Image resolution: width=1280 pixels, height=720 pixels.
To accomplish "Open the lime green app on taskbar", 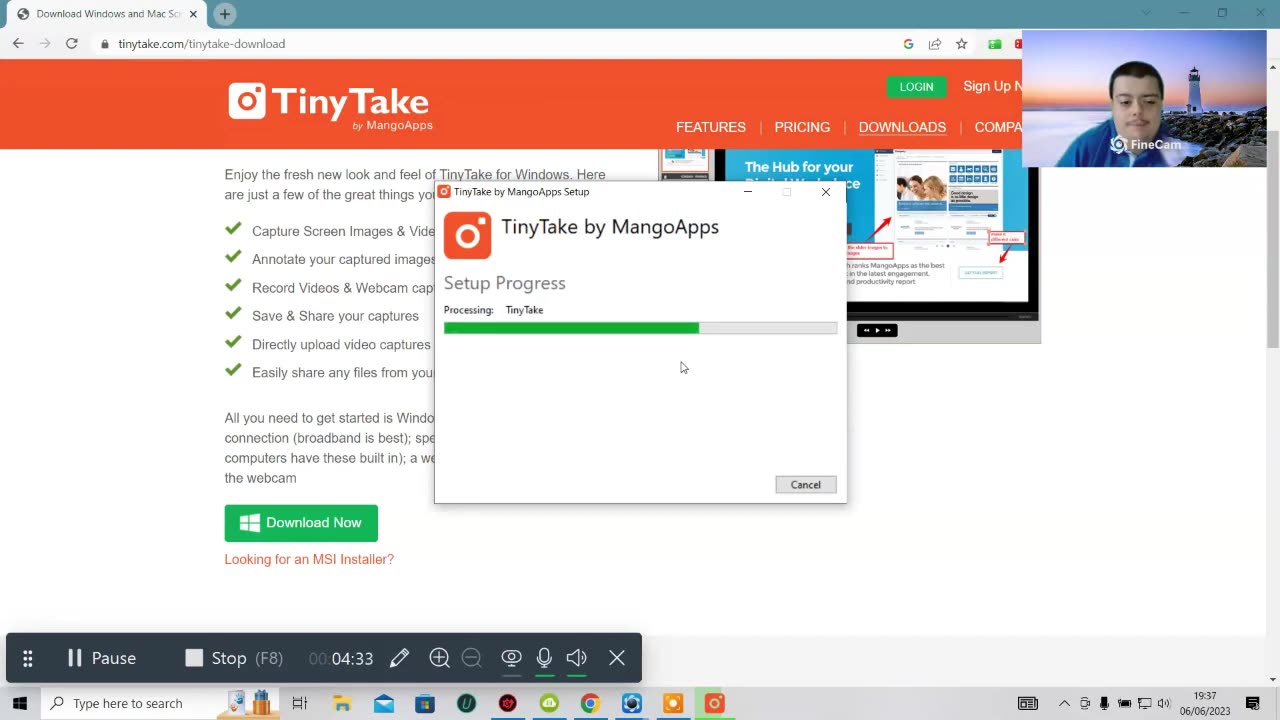I will (549, 703).
